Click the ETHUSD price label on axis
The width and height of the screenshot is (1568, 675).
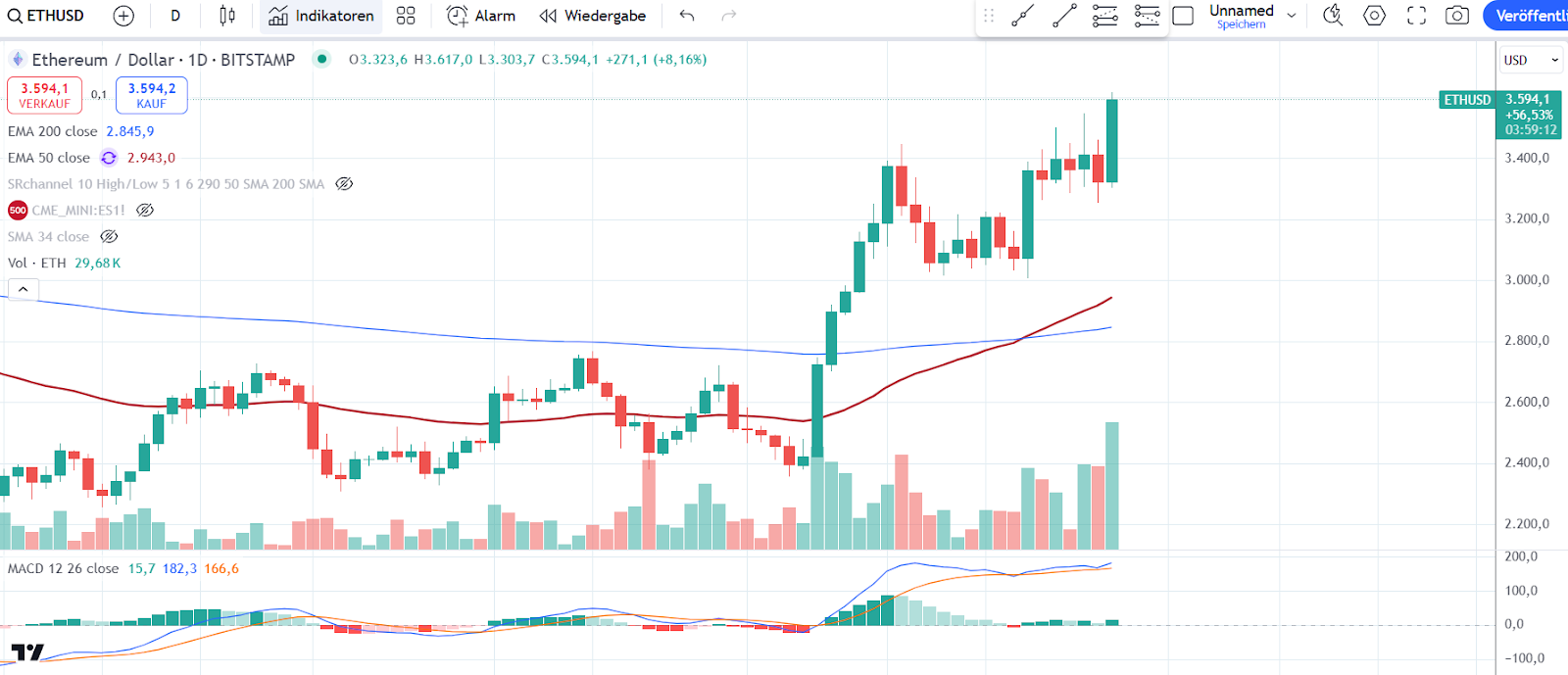tap(1467, 100)
